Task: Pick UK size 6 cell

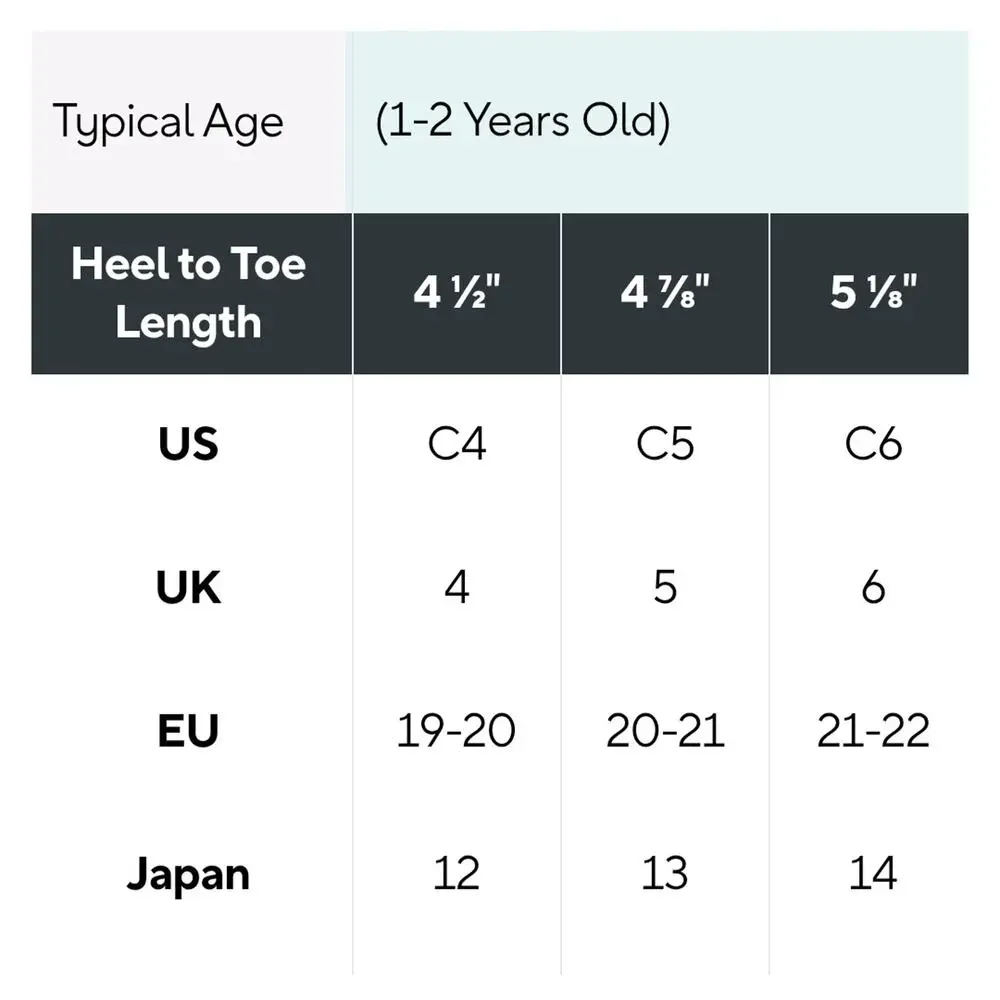Action: (873, 587)
